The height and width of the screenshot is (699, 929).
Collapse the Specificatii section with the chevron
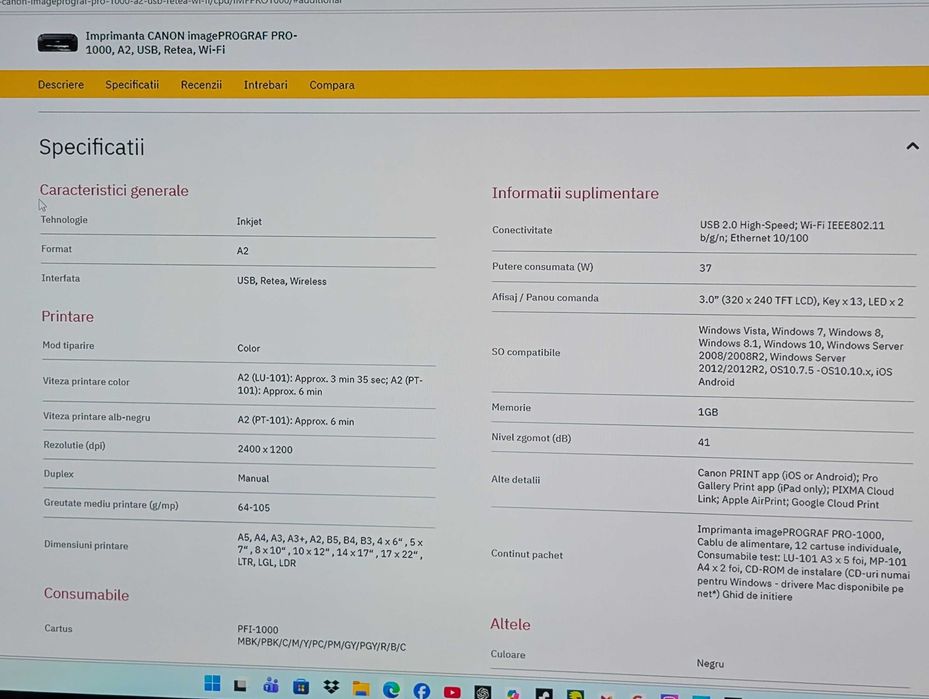[912, 146]
